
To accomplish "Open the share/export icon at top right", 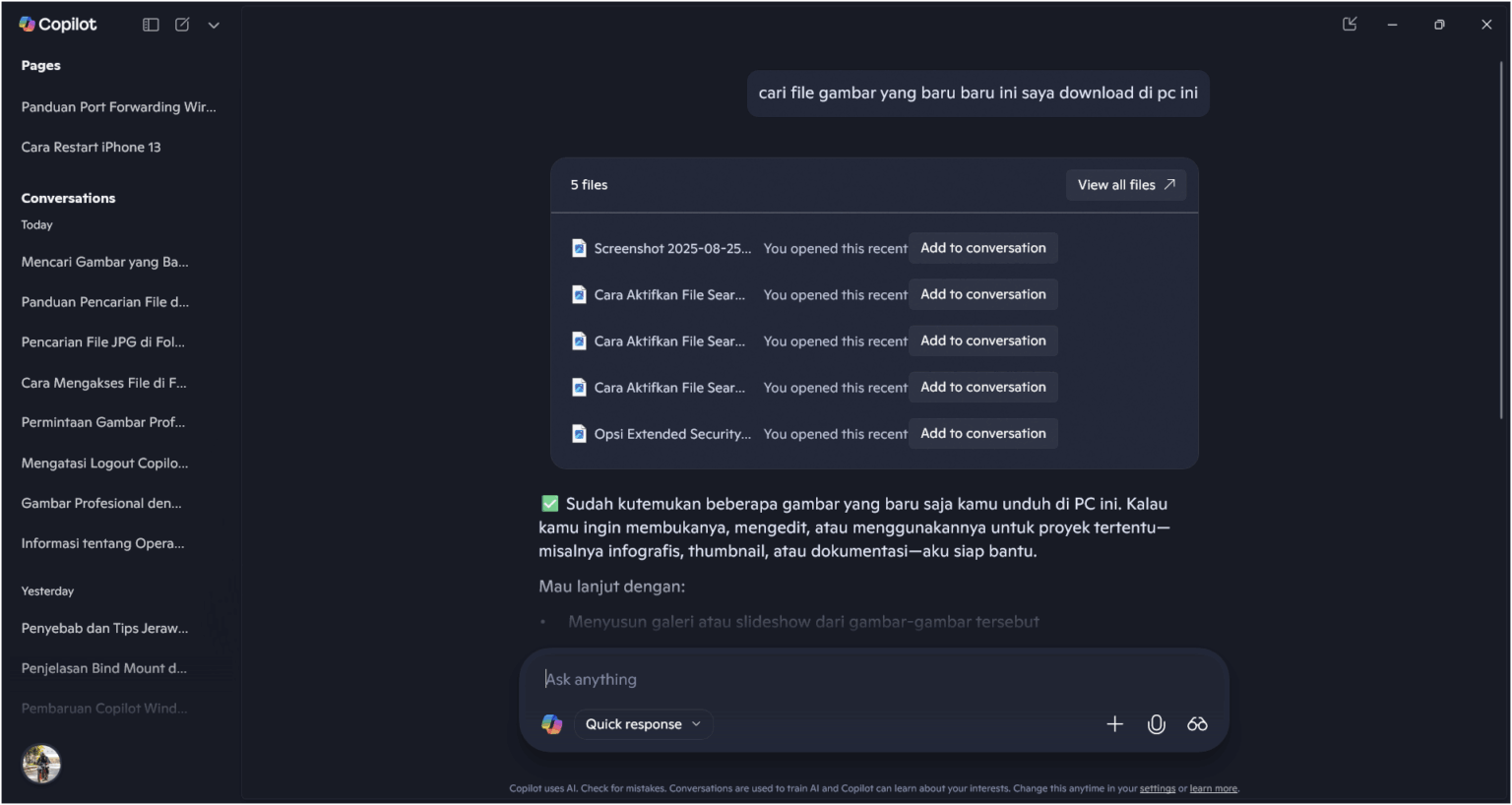I will pyautogui.click(x=1350, y=24).
